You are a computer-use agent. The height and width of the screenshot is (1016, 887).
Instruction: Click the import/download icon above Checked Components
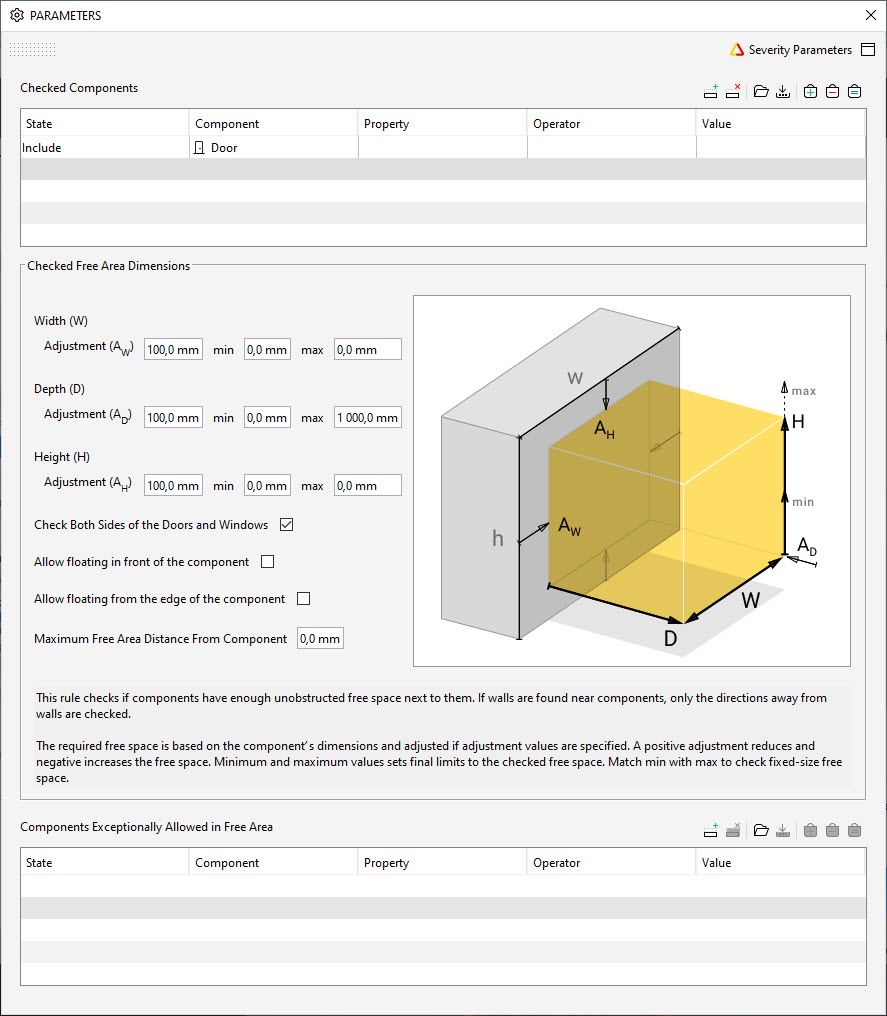click(x=785, y=91)
